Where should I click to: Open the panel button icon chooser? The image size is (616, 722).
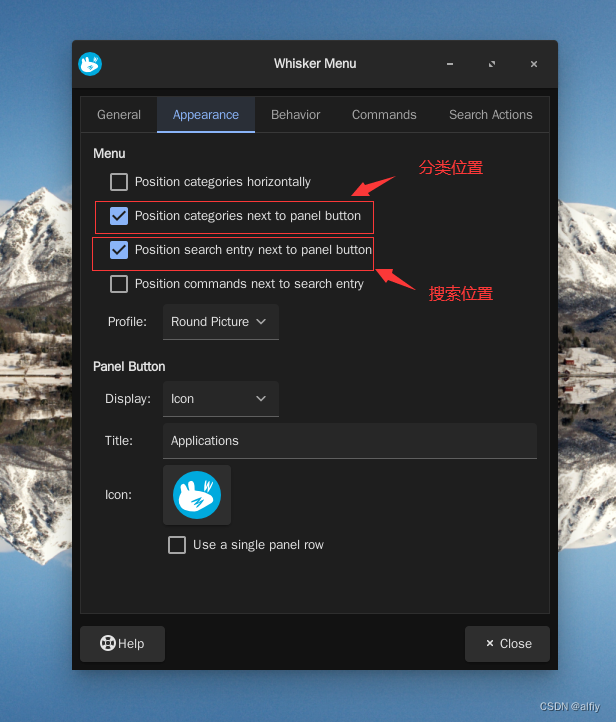click(197, 495)
